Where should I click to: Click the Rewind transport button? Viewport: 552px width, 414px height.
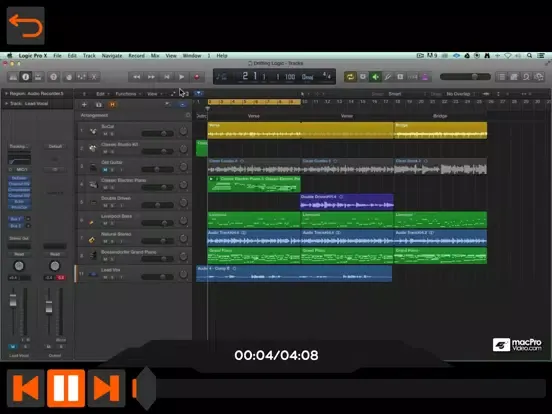point(137,77)
